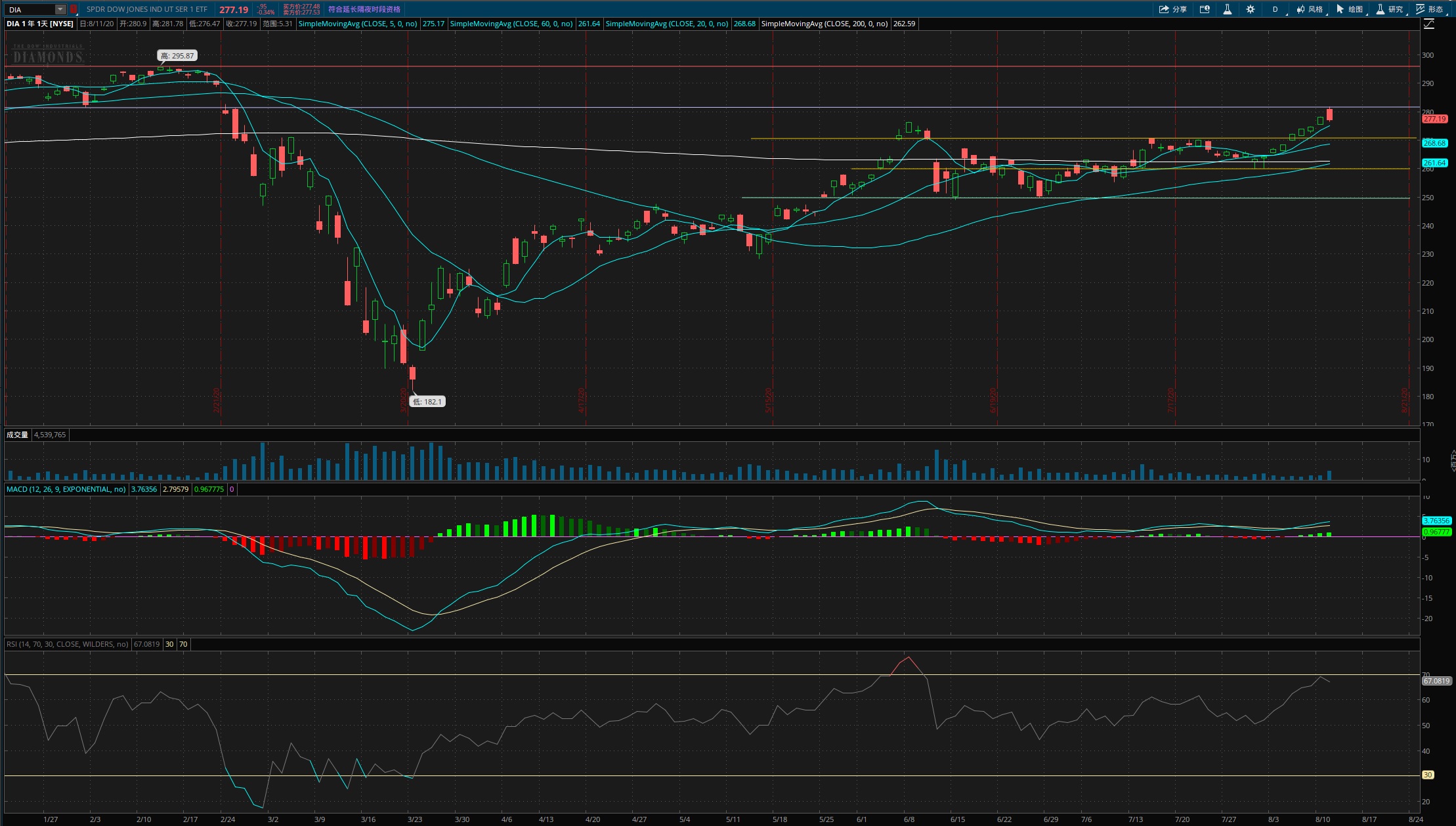Click DIA 1年 1天 [NYSE] chart label
This screenshot has width=1456, height=826.
[40, 24]
